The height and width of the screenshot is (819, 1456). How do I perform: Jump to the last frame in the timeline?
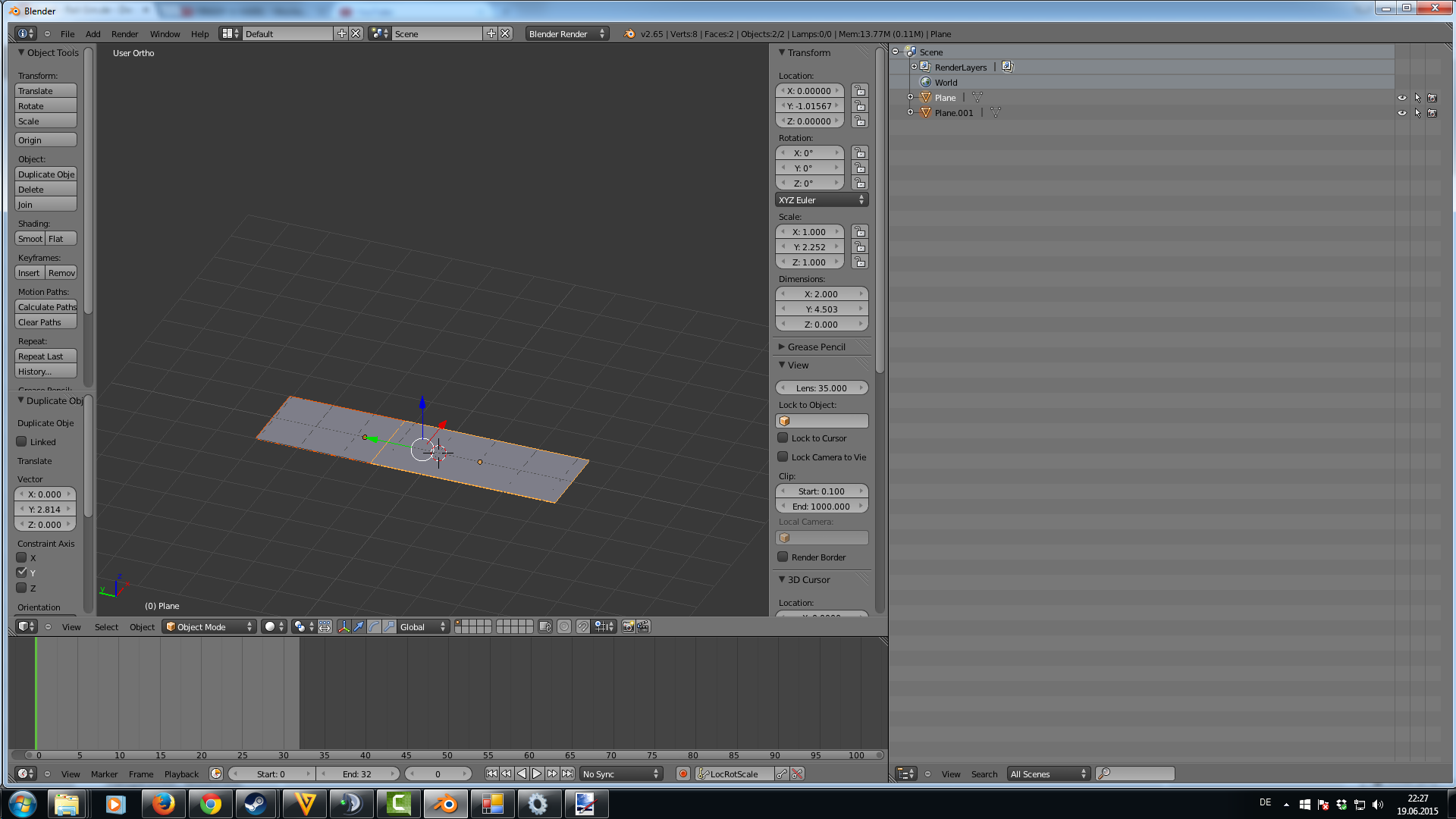567,773
